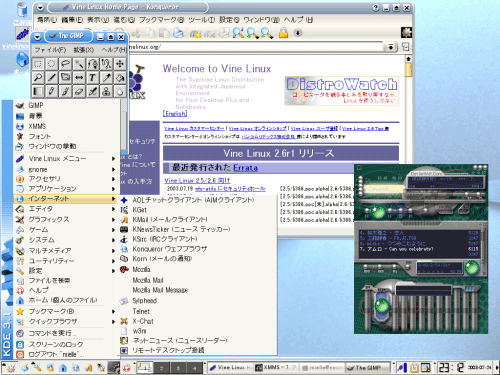Select the Bucket Fill tool in GIMP
This screenshot has width=500, height=375.
pos(120,77)
